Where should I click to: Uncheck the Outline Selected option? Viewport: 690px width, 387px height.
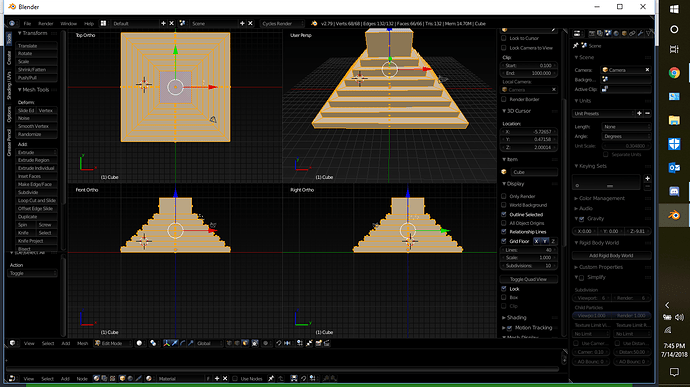click(504, 214)
